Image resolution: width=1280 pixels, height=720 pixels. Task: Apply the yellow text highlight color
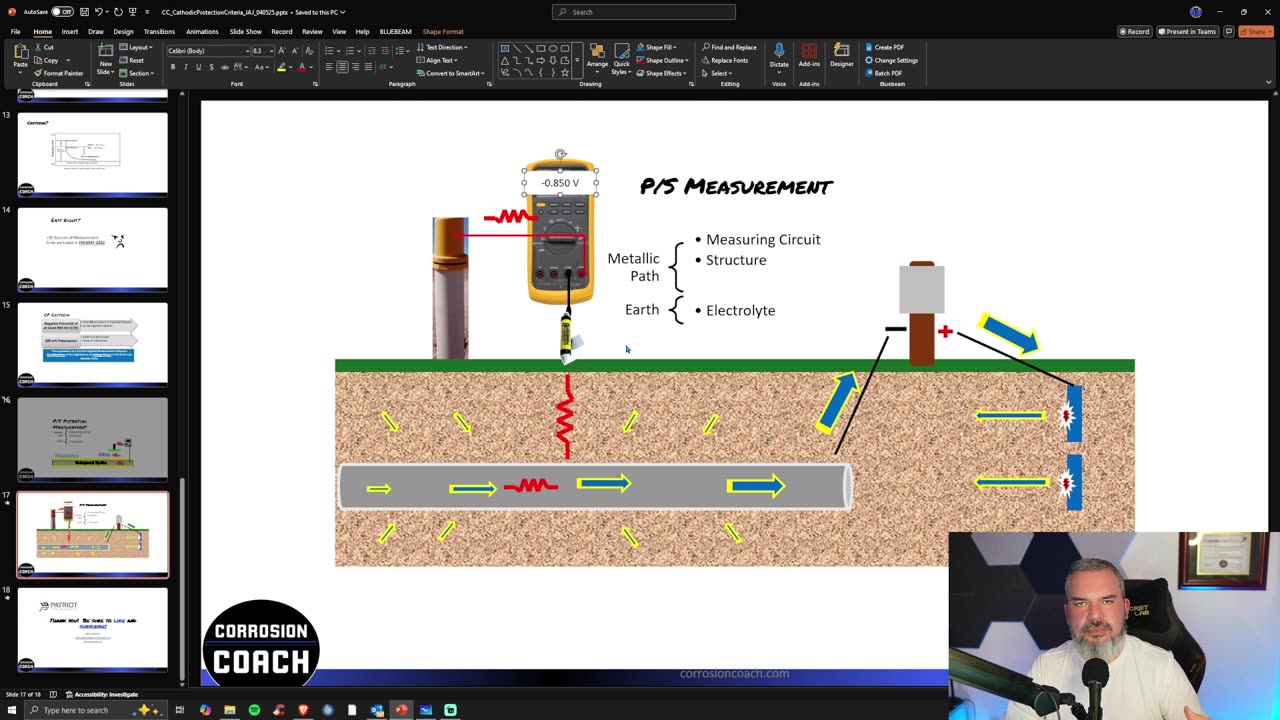coord(282,67)
